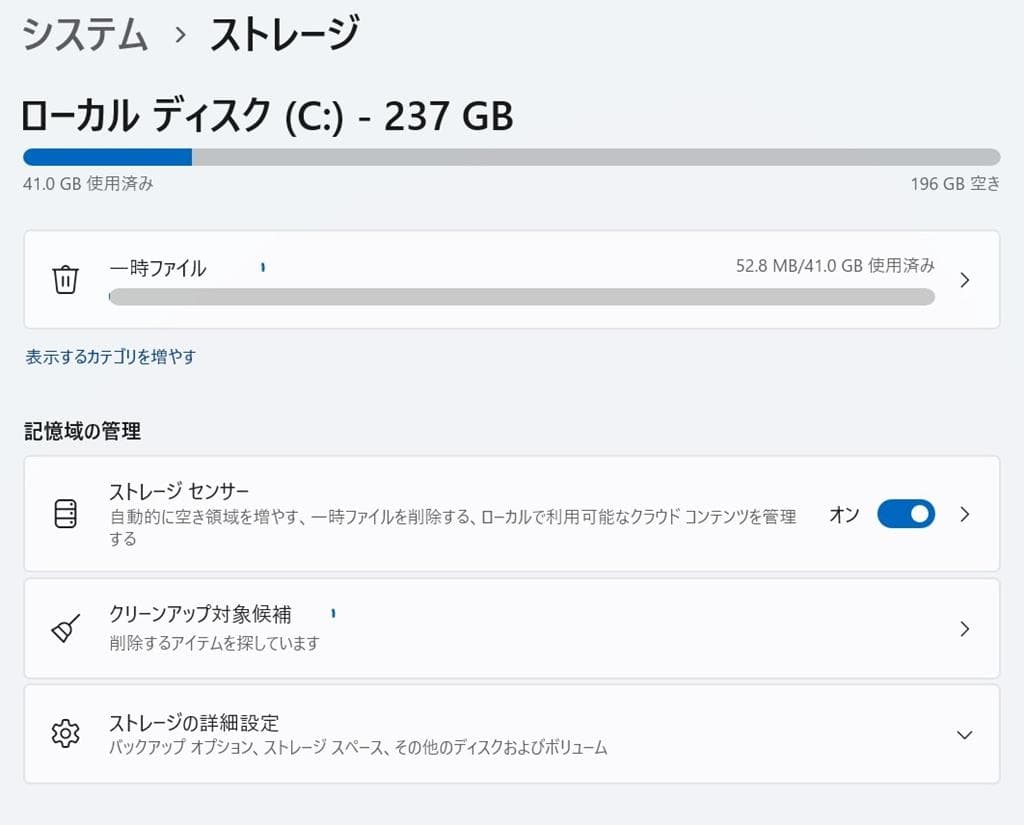
Task: Click the broom icon on クリーンアップ対象候補
Action: pos(65,628)
